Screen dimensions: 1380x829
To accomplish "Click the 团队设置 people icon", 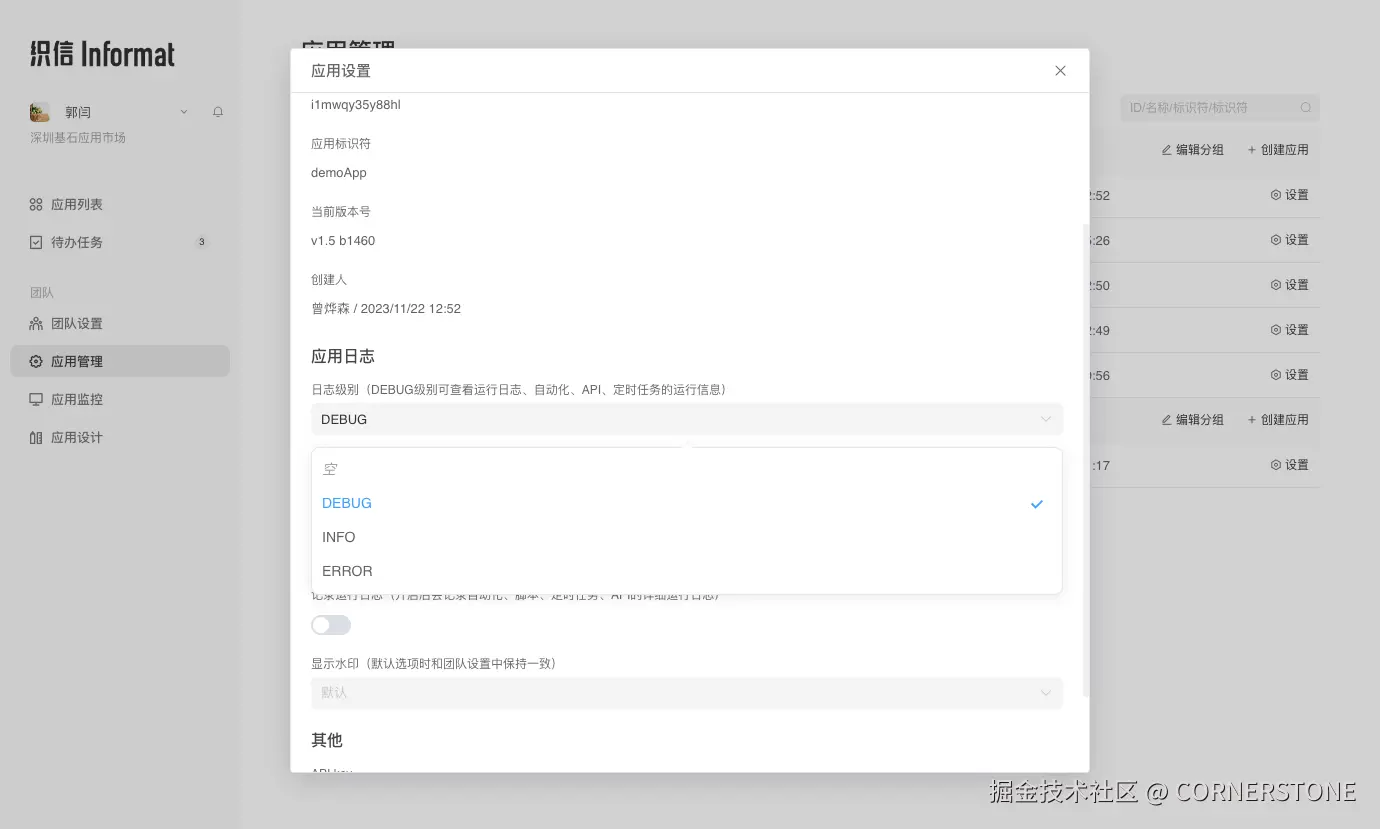I will tap(36, 324).
